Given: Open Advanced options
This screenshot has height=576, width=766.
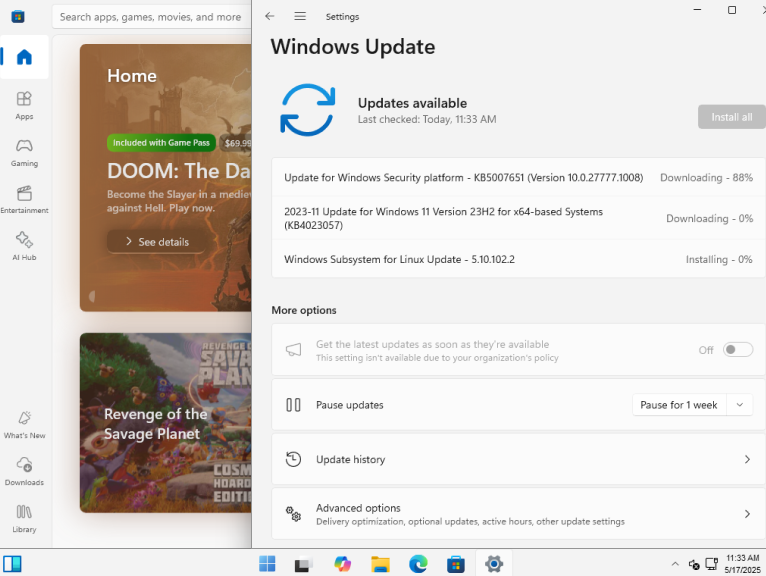Looking at the screenshot, I should [518, 514].
